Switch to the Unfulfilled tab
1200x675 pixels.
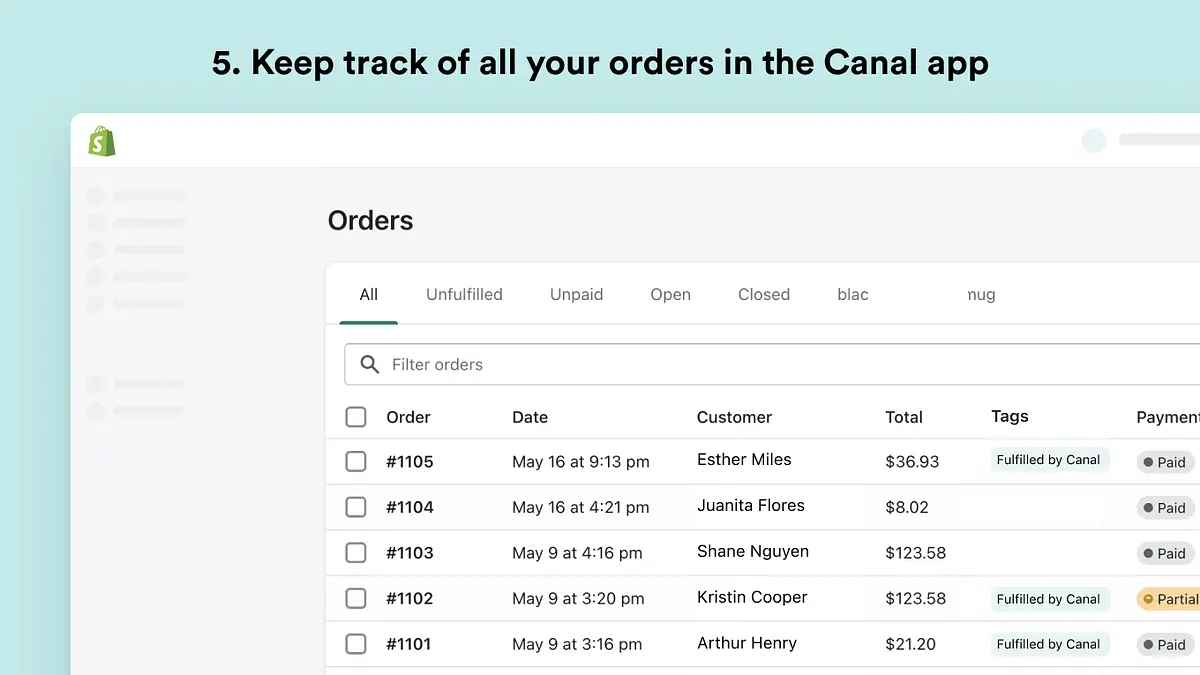click(x=464, y=294)
